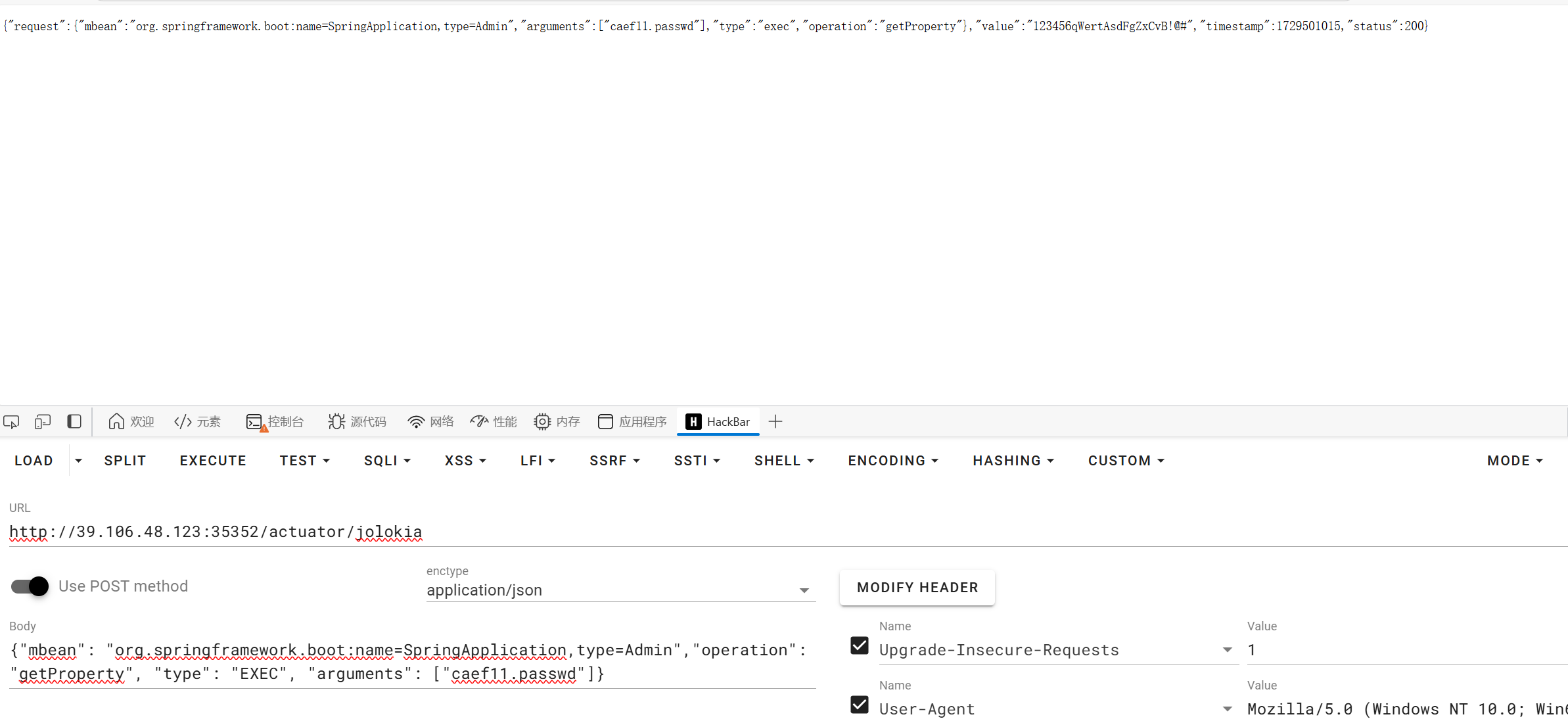Click into the URL input field

coord(657,532)
